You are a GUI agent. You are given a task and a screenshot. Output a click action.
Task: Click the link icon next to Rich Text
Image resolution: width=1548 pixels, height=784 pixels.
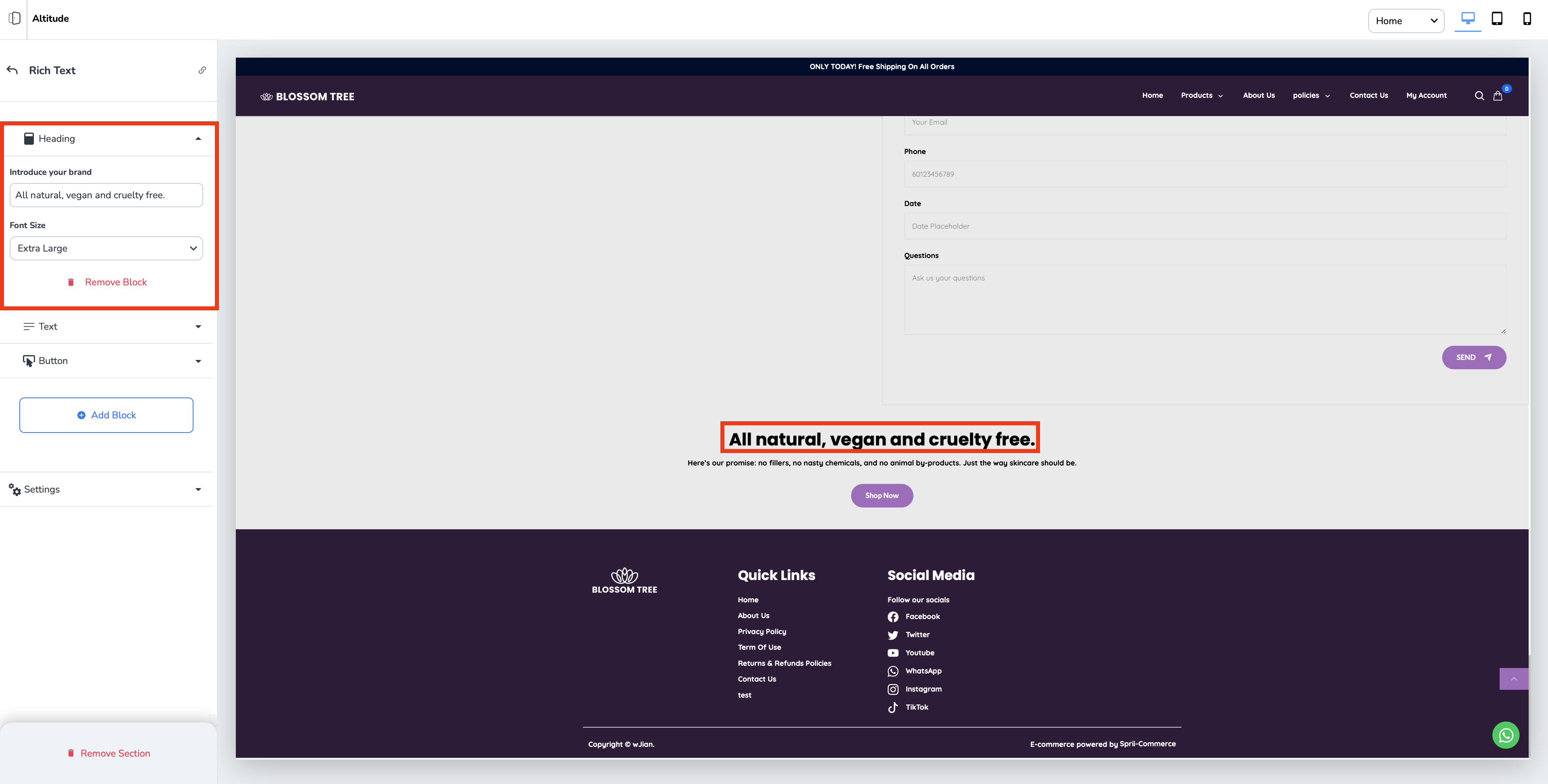(x=202, y=70)
